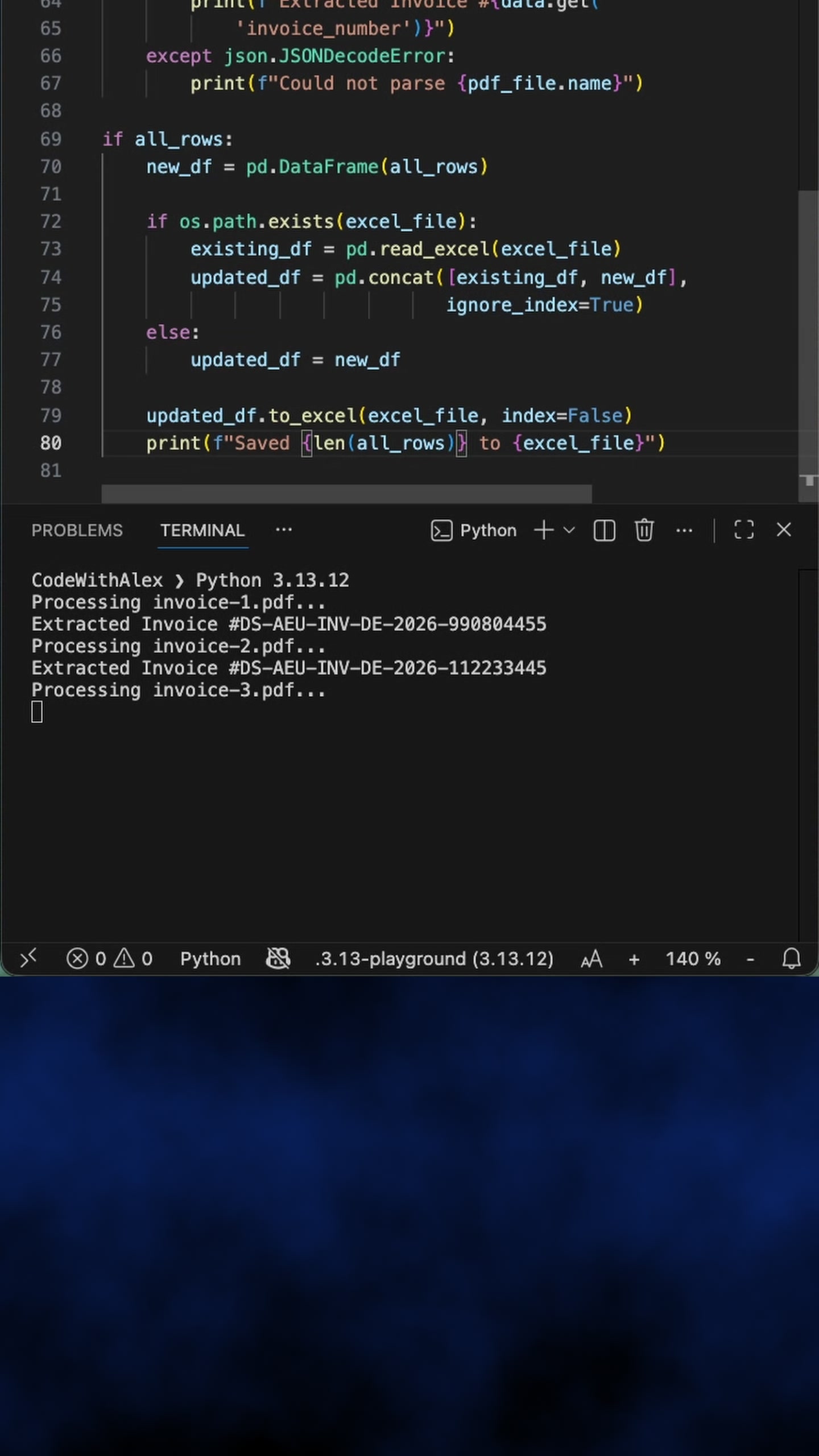The width and height of the screenshot is (819, 1456).
Task: Split the terminal pane
Action: (604, 530)
